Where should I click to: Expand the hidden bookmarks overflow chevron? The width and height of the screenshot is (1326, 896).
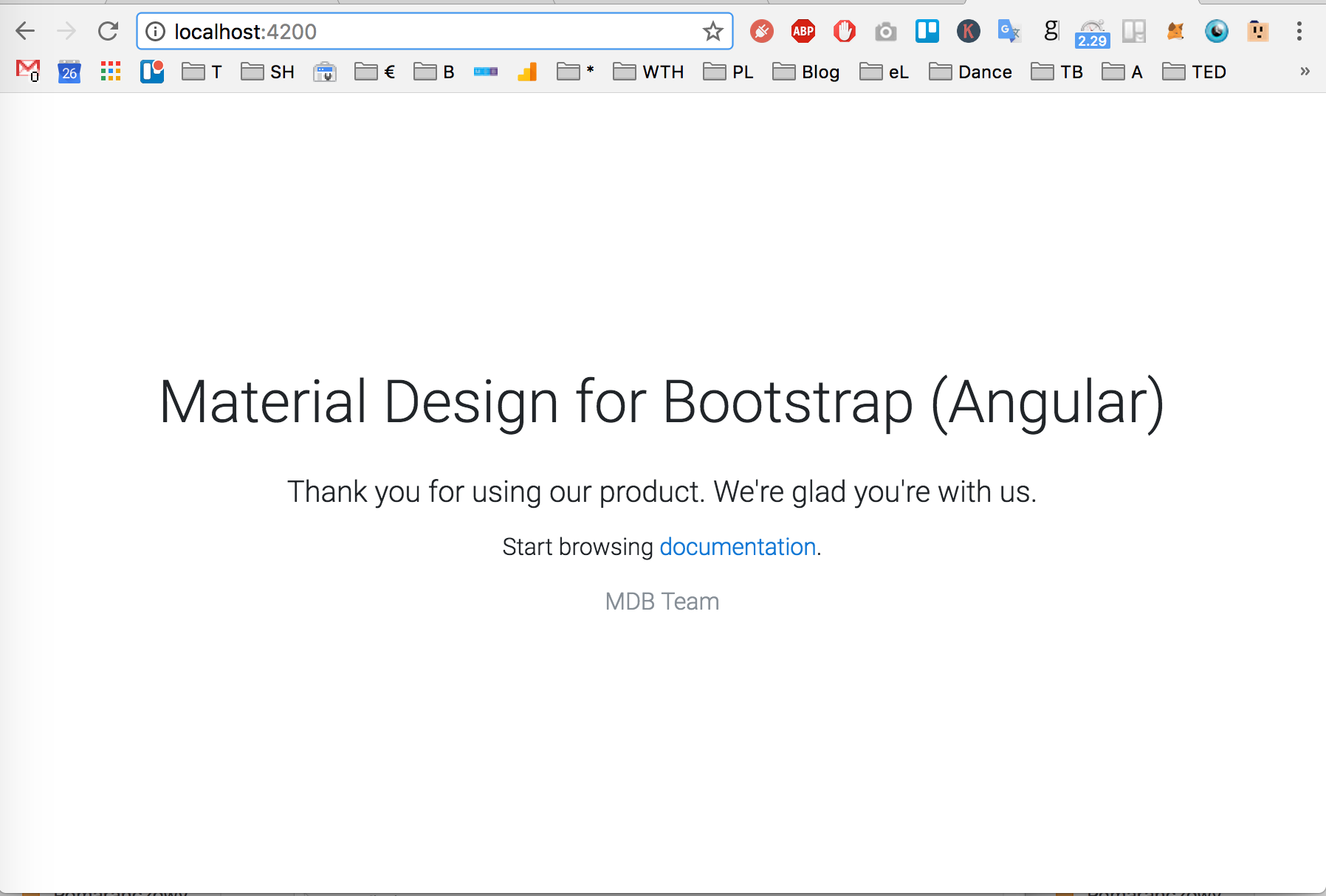[x=1305, y=72]
